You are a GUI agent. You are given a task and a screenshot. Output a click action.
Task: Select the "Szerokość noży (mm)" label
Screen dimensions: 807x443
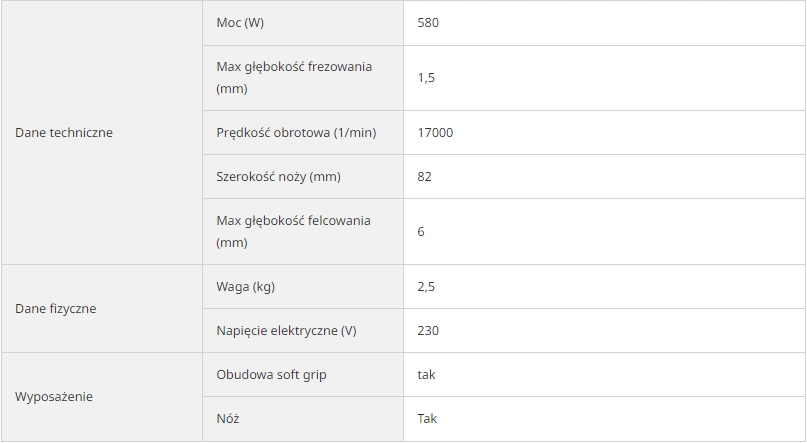click(278, 176)
